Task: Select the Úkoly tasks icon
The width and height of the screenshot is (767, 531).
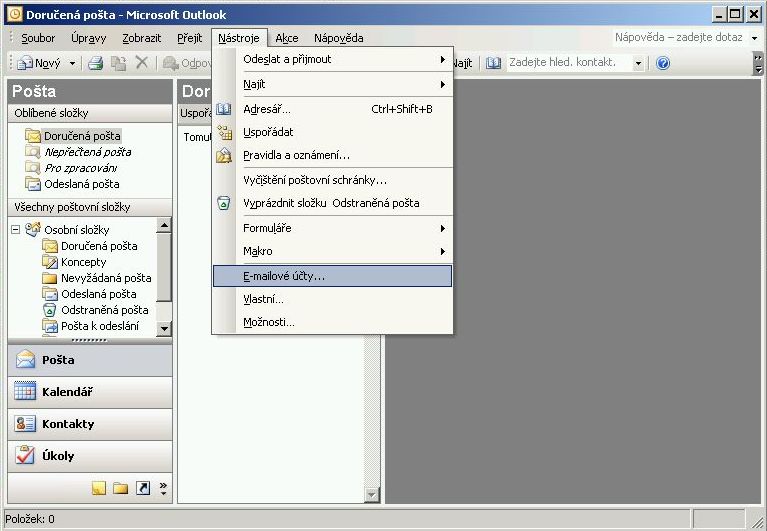Action: (25, 456)
